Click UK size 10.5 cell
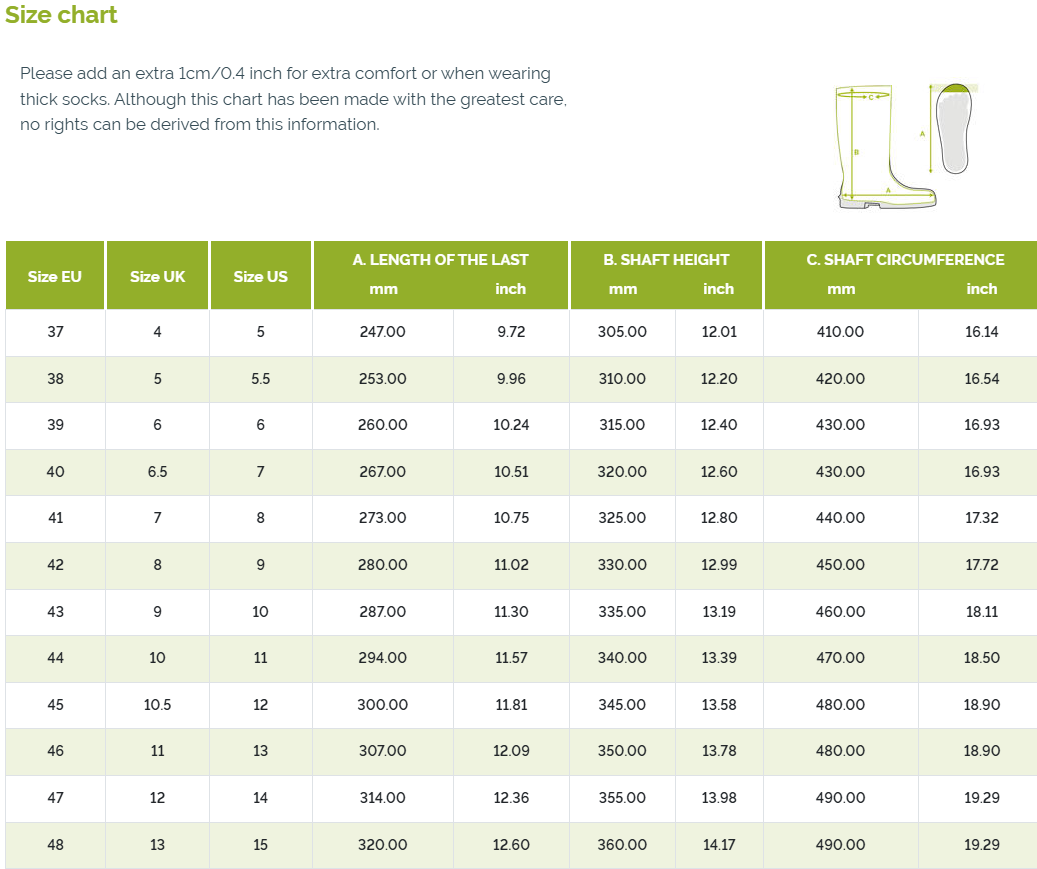The width and height of the screenshot is (1037, 869). 157,705
